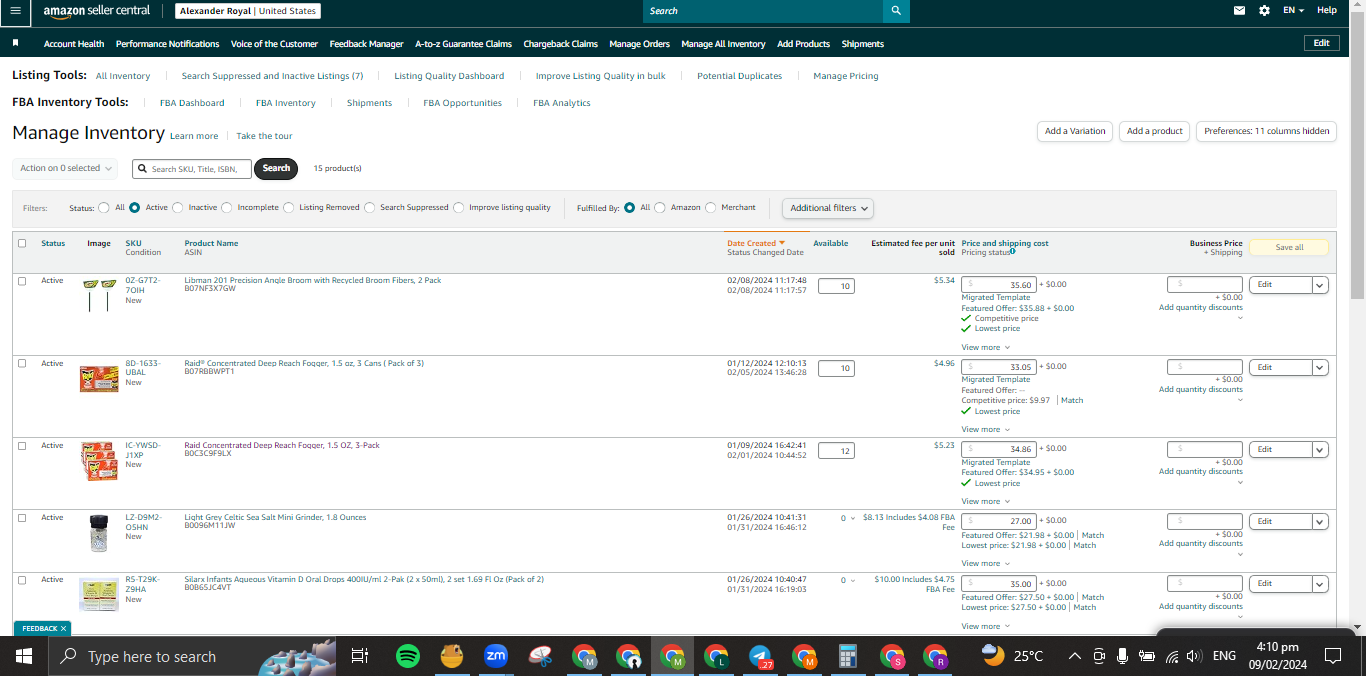Screen dimensions: 1366x676
Task: Expand View more for the Libman Broom row
Action: point(985,347)
